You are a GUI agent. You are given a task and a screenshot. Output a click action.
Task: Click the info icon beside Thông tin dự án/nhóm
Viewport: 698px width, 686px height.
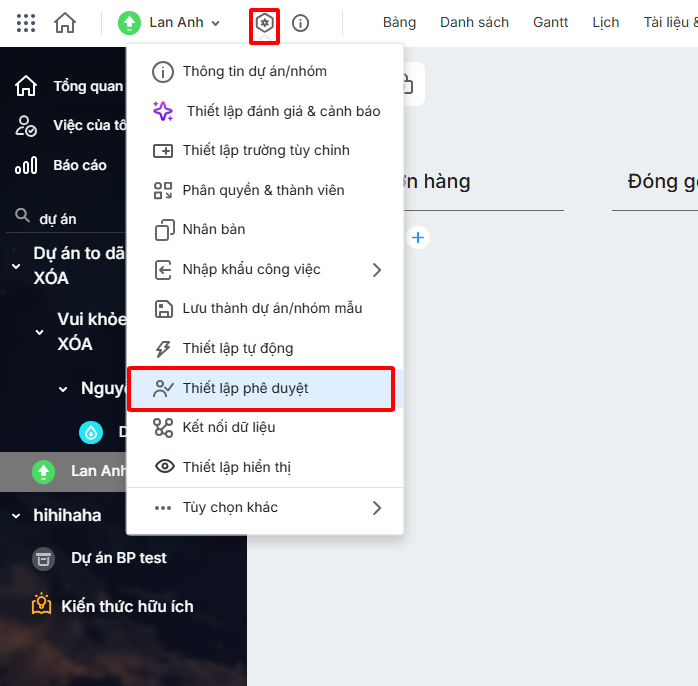(x=163, y=72)
